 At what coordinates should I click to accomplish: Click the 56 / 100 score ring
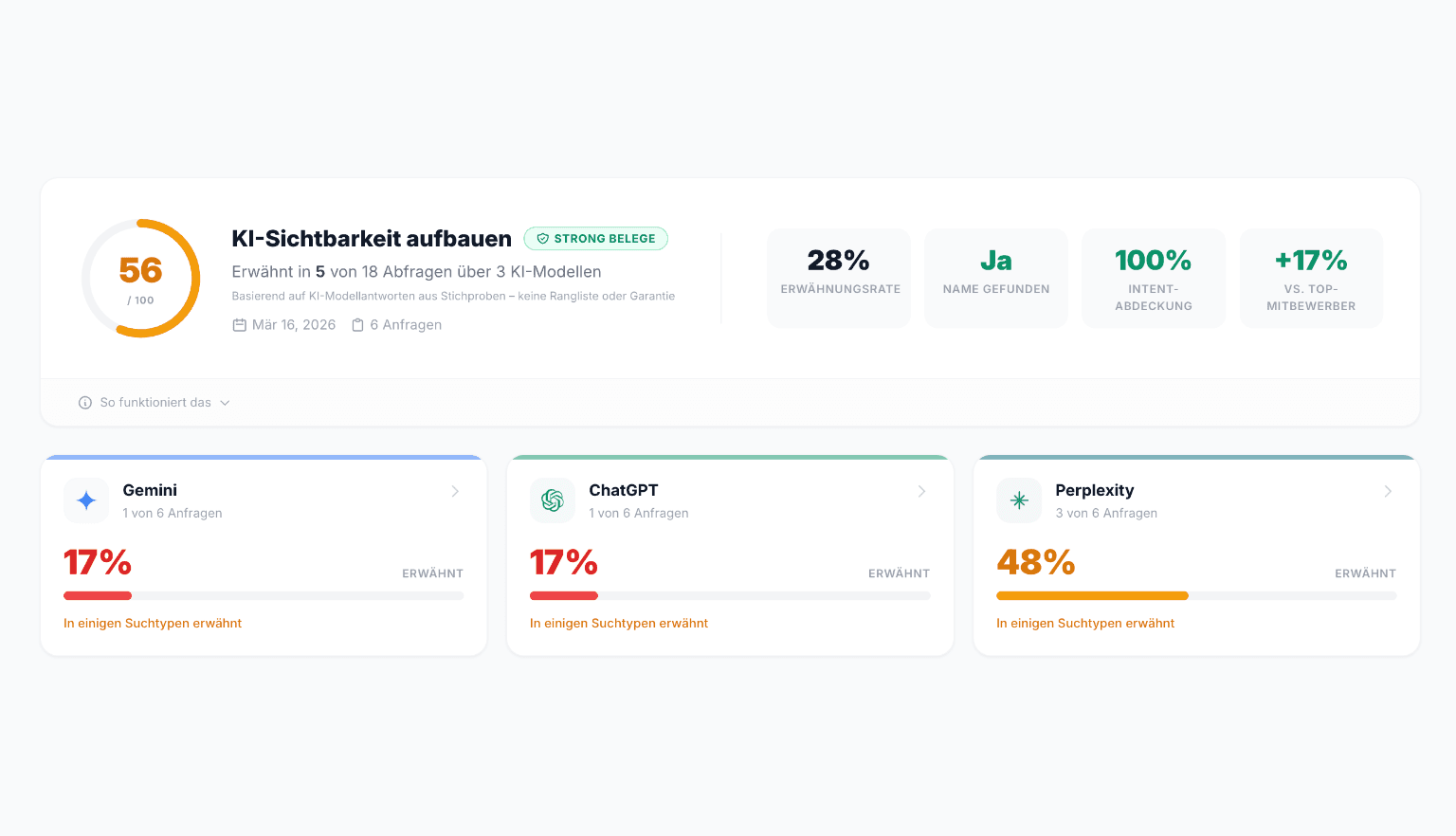click(x=141, y=279)
